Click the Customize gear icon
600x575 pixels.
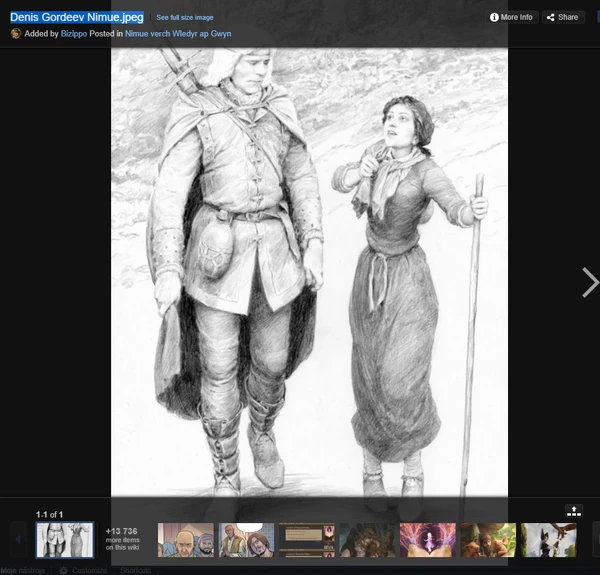point(64,570)
